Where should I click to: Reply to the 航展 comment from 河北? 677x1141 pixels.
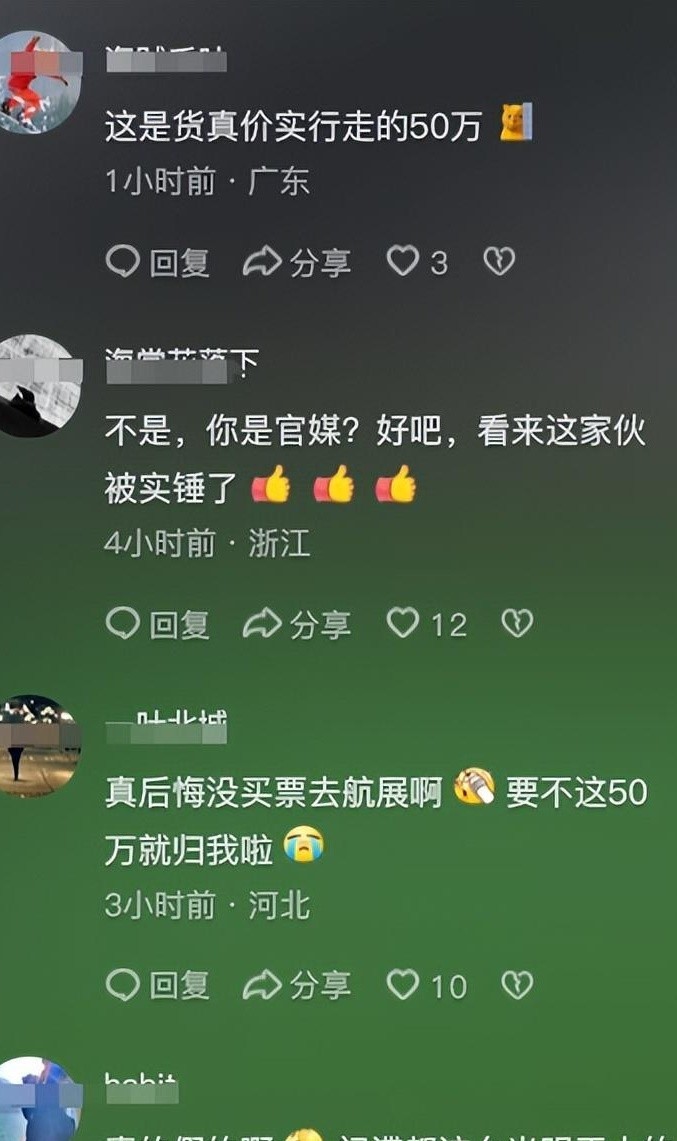pos(158,986)
